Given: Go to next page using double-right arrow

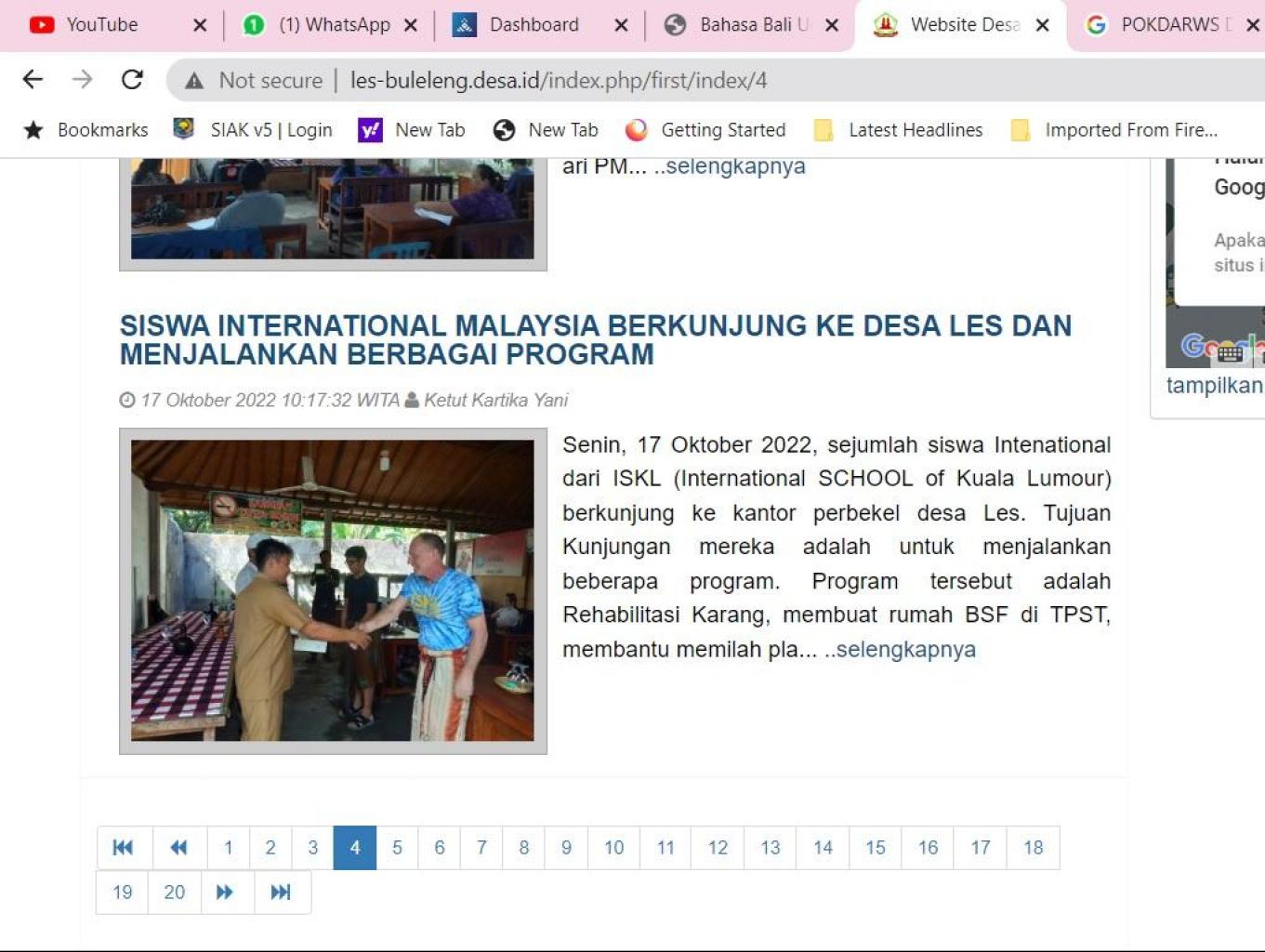Looking at the screenshot, I should [225, 892].
